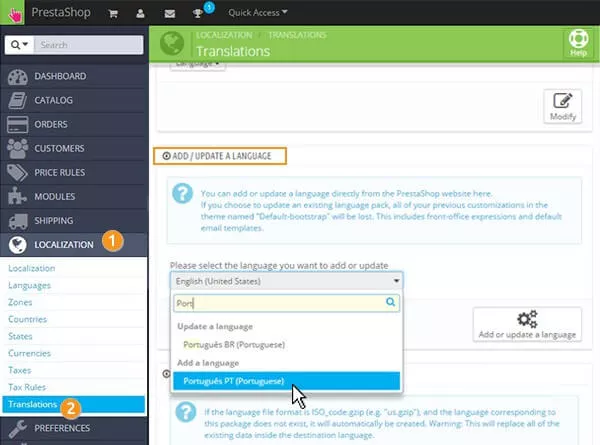Click the question mark icon in the add-language info box
This screenshot has width=600, height=445.
[183, 193]
